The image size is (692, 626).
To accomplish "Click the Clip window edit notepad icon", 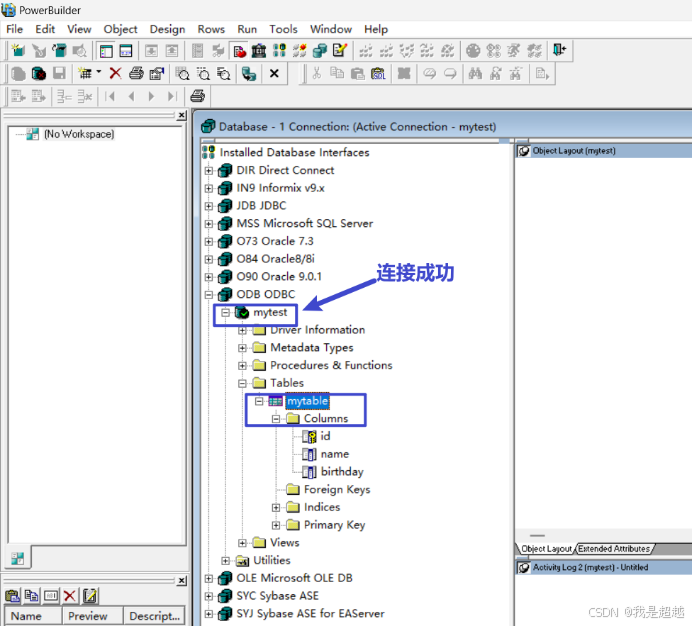I will [x=90, y=596].
